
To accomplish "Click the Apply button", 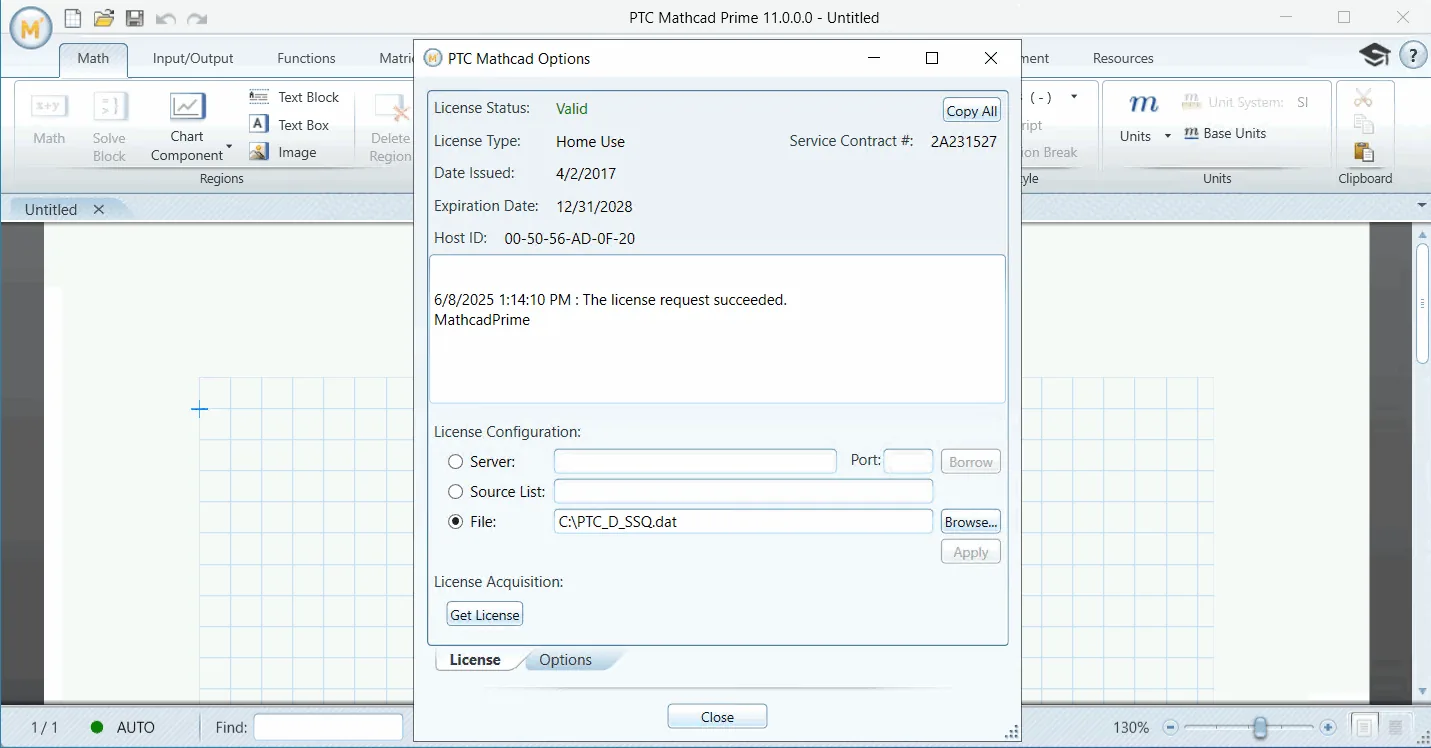I will 971,552.
